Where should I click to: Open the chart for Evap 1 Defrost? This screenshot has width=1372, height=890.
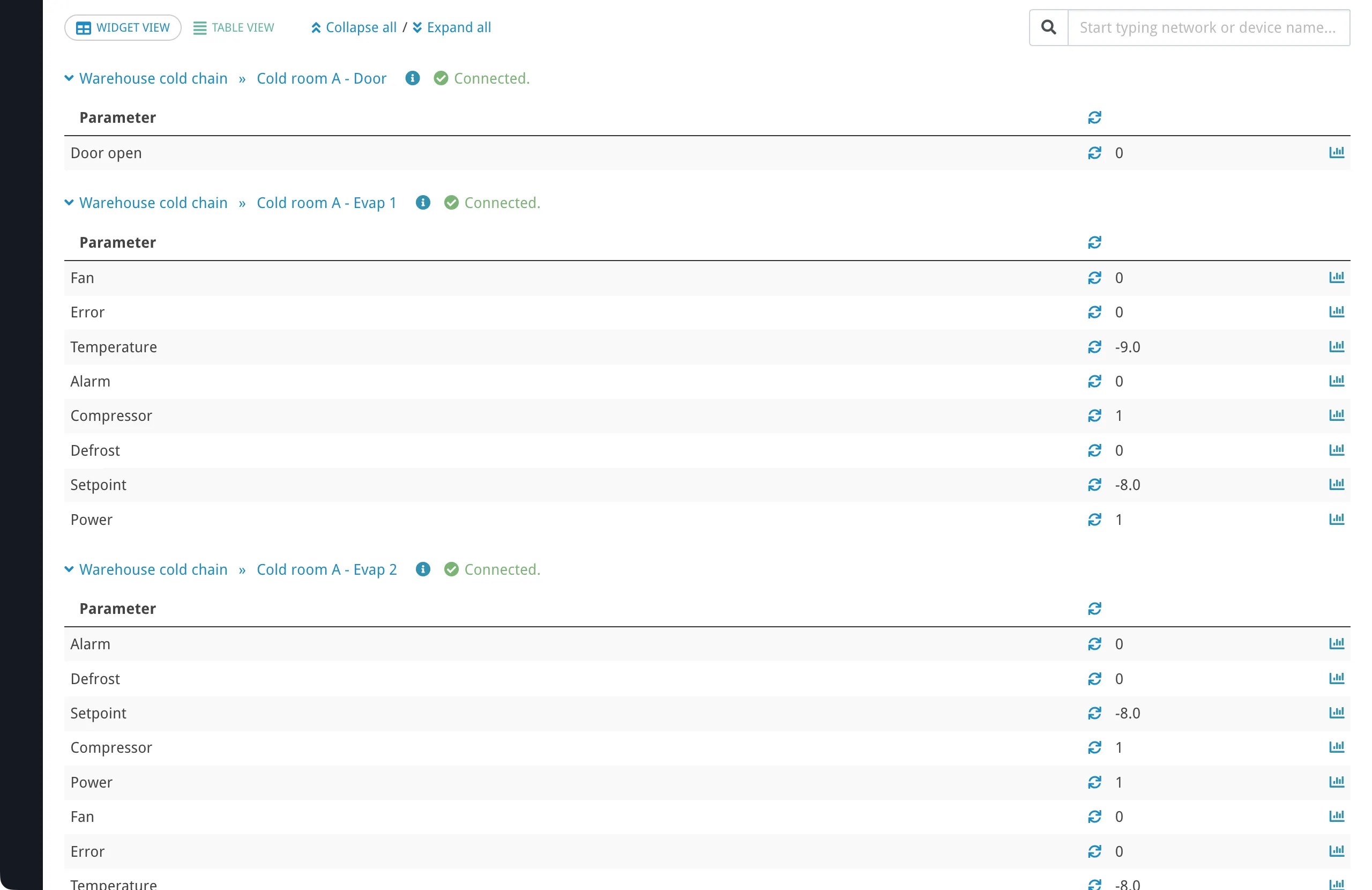(x=1336, y=449)
